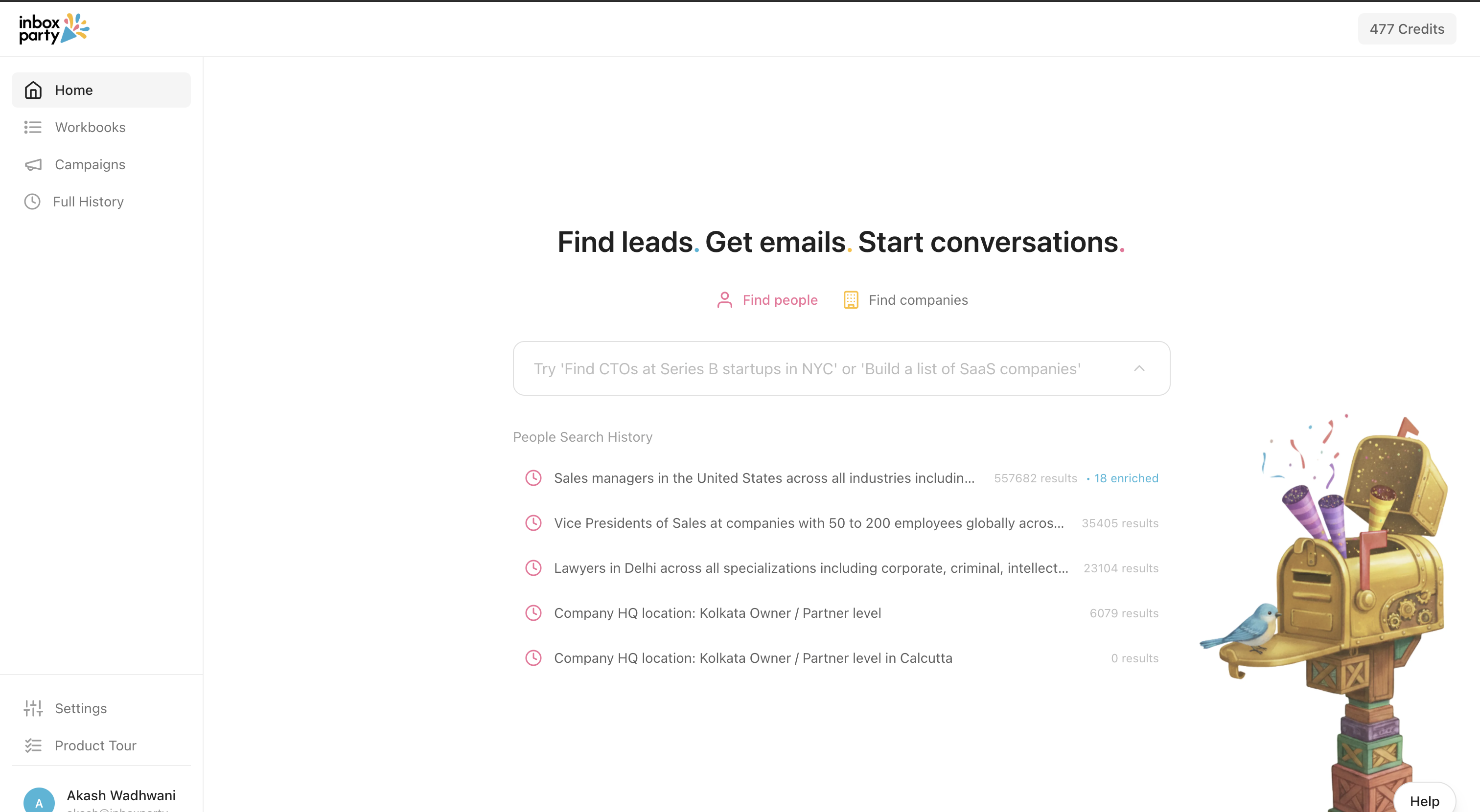This screenshot has height=812, width=1480.
Task: Click the 18 enriched link
Action: click(x=1126, y=478)
